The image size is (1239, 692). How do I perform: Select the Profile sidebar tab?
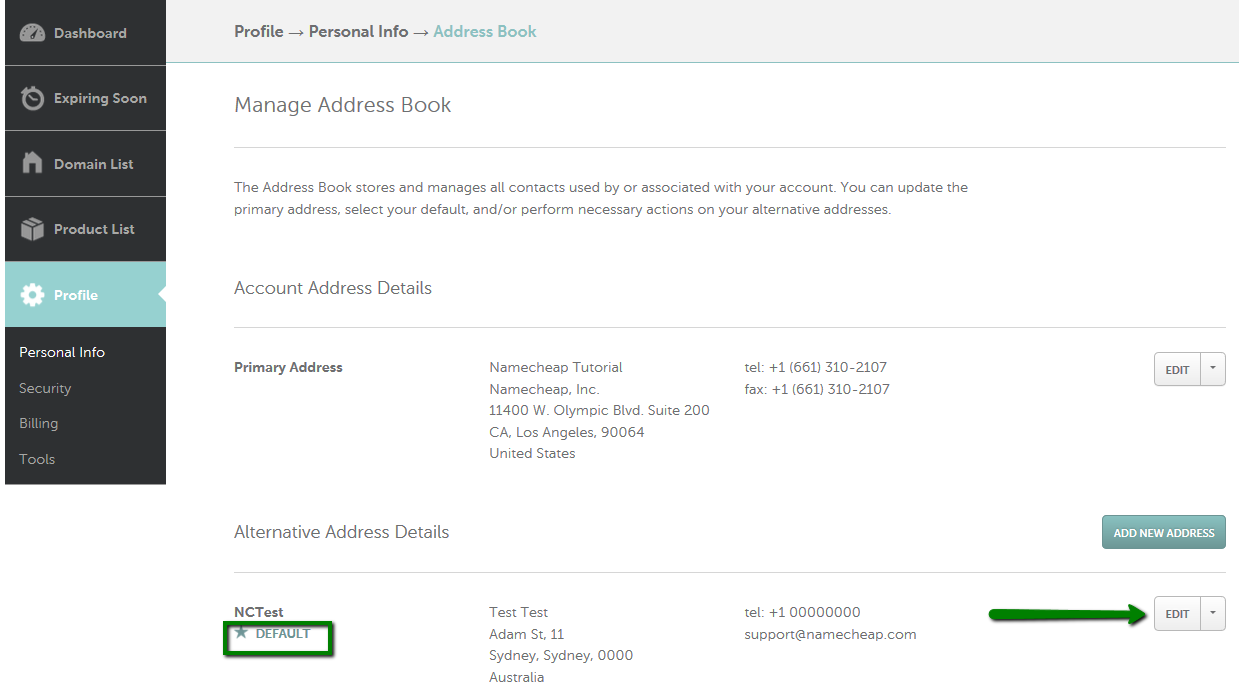pyautogui.click(x=85, y=295)
